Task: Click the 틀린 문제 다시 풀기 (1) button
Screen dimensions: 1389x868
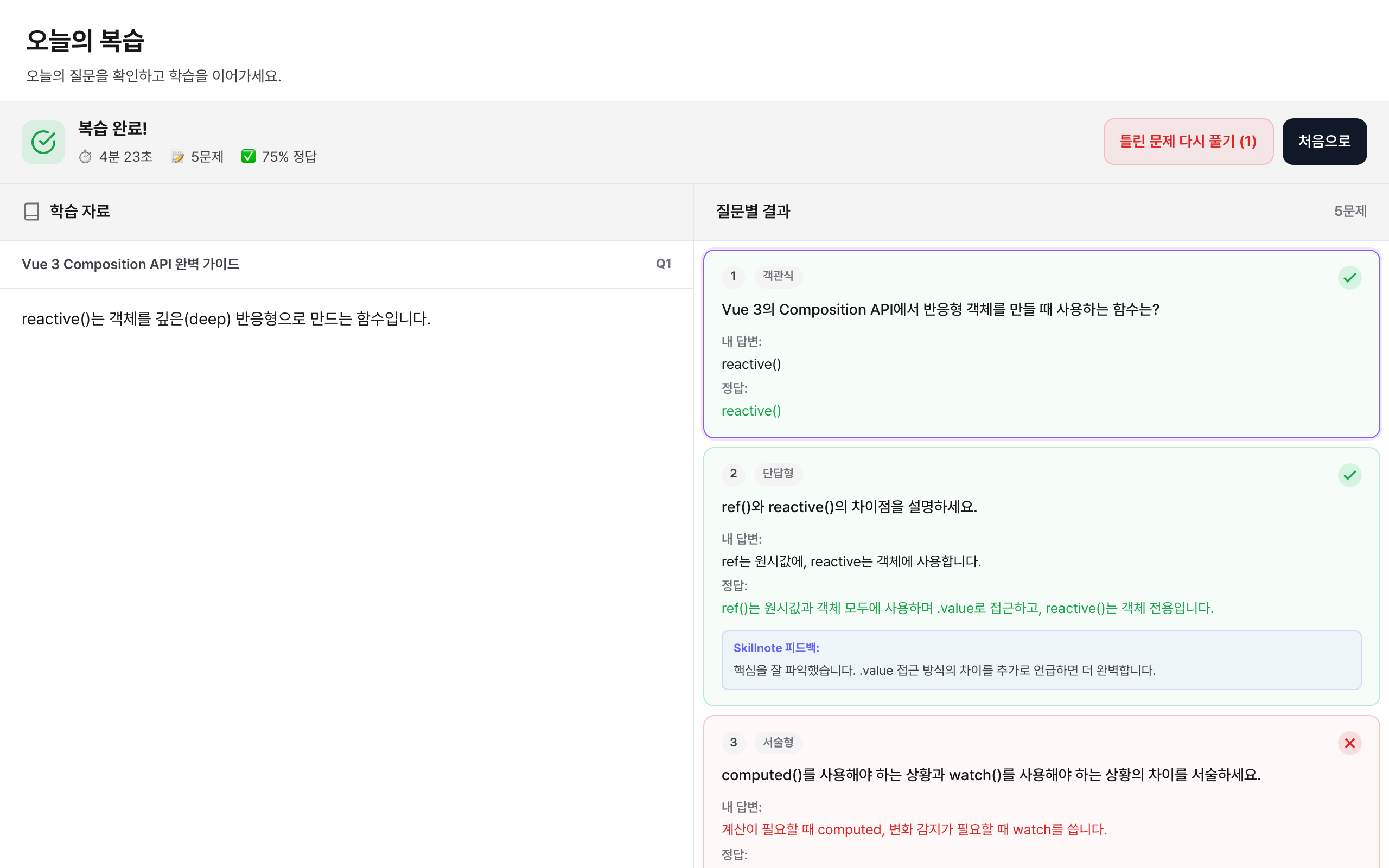Action: pyautogui.click(x=1188, y=141)
